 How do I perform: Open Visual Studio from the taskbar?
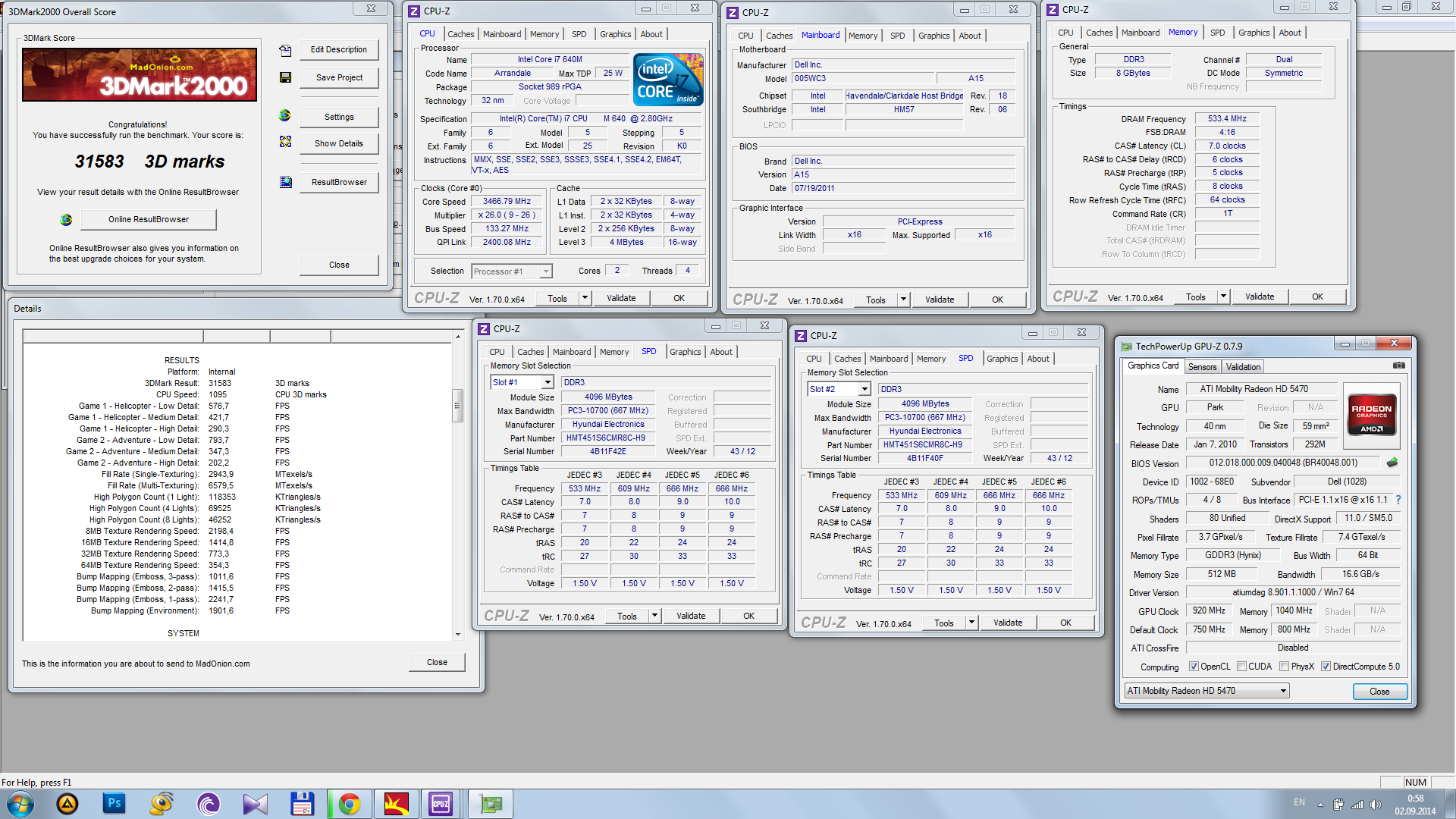[x=256, y=804]
